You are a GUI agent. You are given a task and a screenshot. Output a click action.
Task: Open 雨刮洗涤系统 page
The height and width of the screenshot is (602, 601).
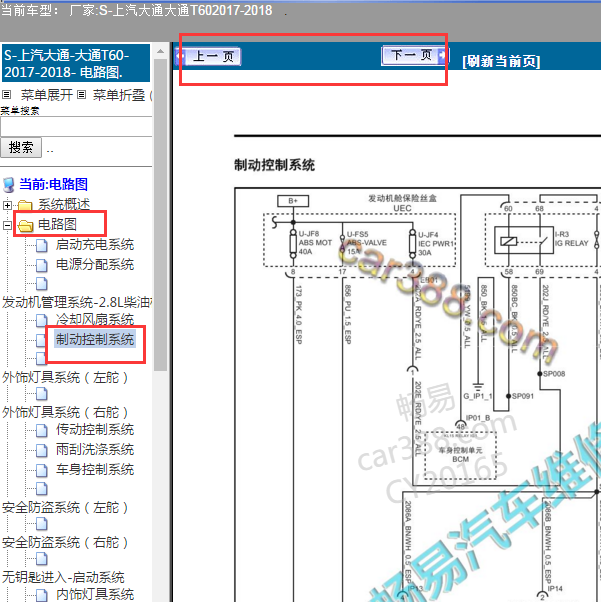95,449
